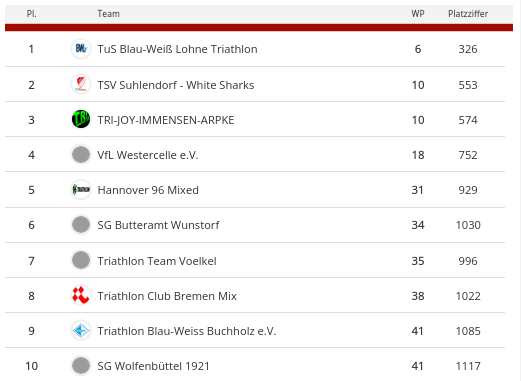
Task: Click the SG Wolfenbüttel 1921 placeholder logo
Action: pyautogui.click(x=81, y=365)
